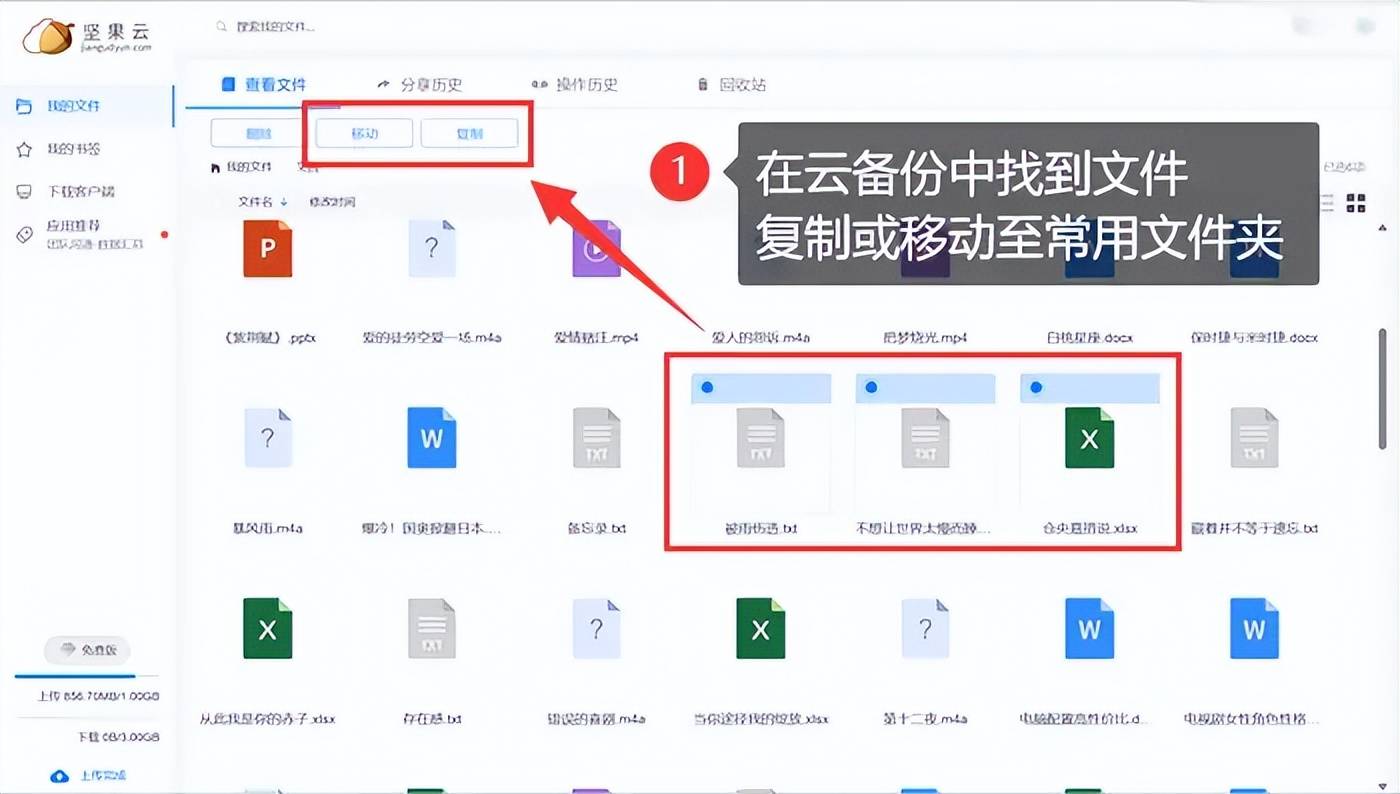This screenshot has width=1400, height=794.
Task: Uncheck the blue dot on 被雨伤透.txt
Action: [707, 387]
